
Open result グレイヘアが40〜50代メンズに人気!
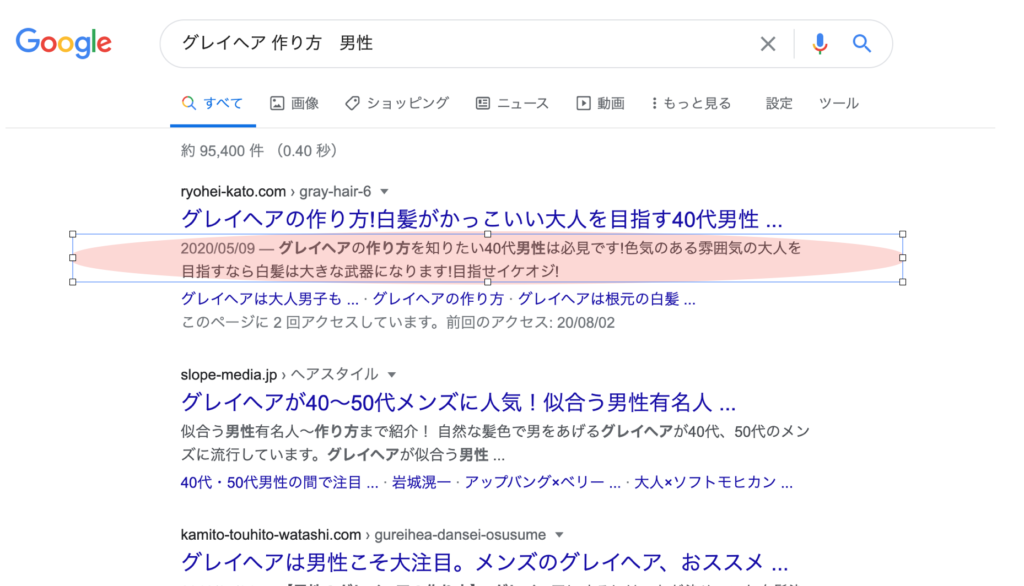click(x=458, y=402)
